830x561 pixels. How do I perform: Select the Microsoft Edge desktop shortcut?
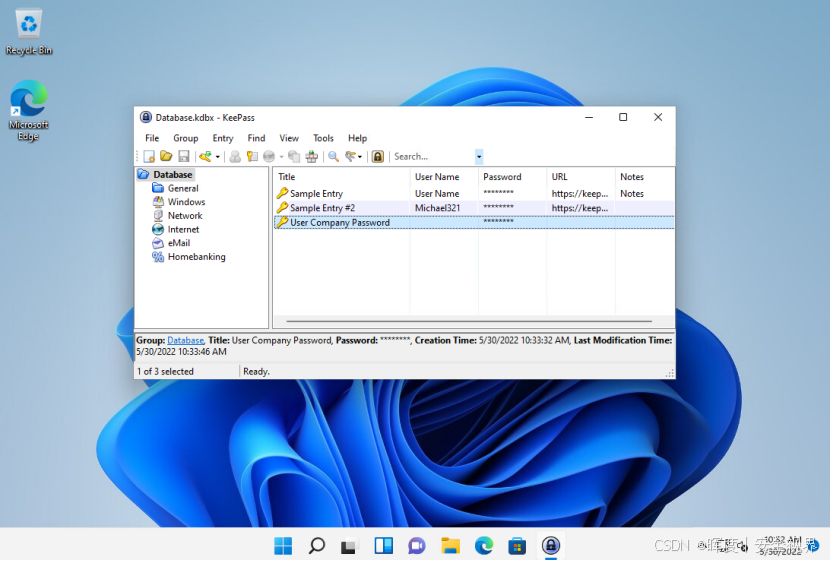pos(29,111)
